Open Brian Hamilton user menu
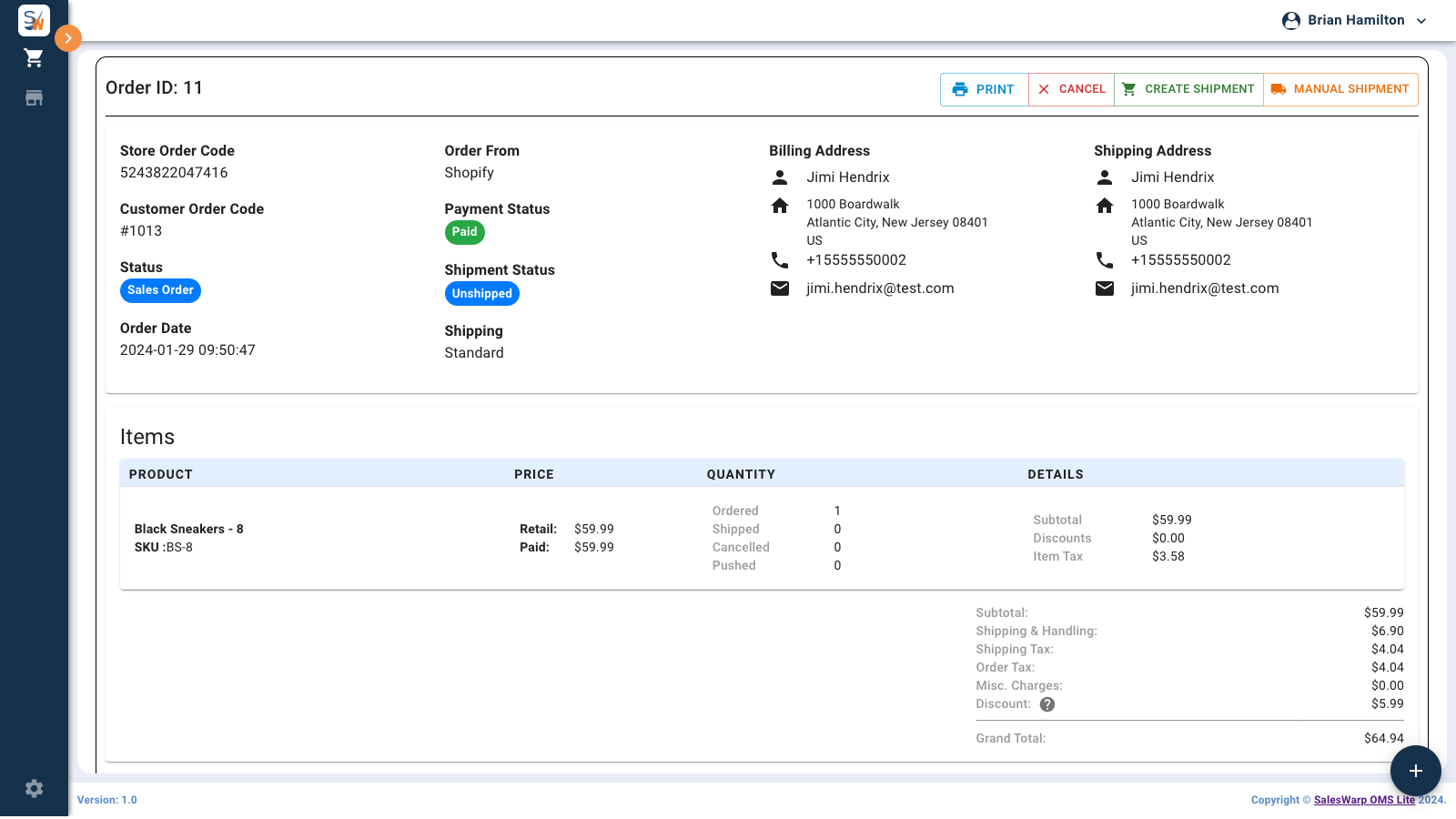Screen dimensions: 1456x819 point(1354,20)
